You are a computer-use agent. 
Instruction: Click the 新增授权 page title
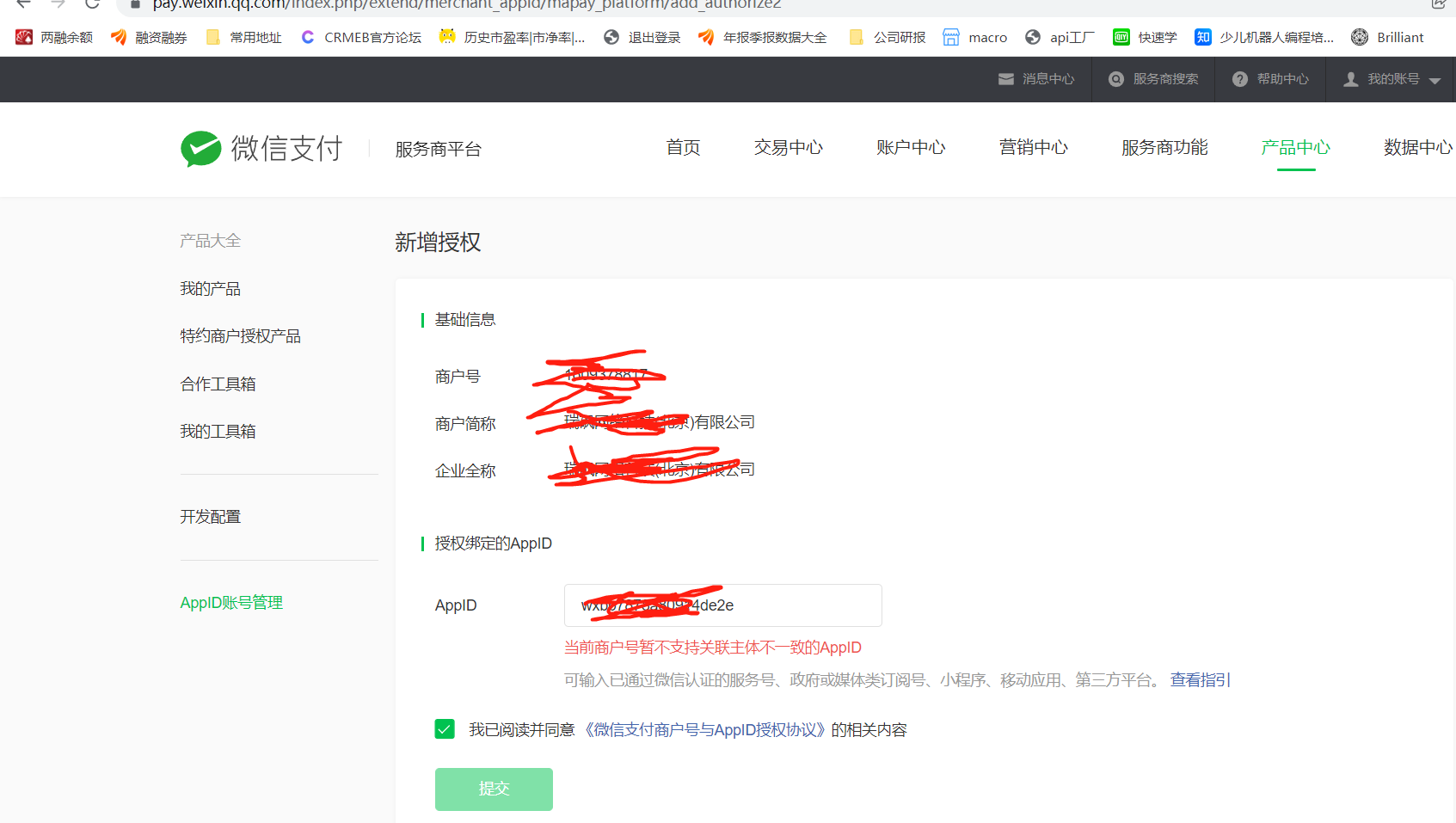coord(438,243)
